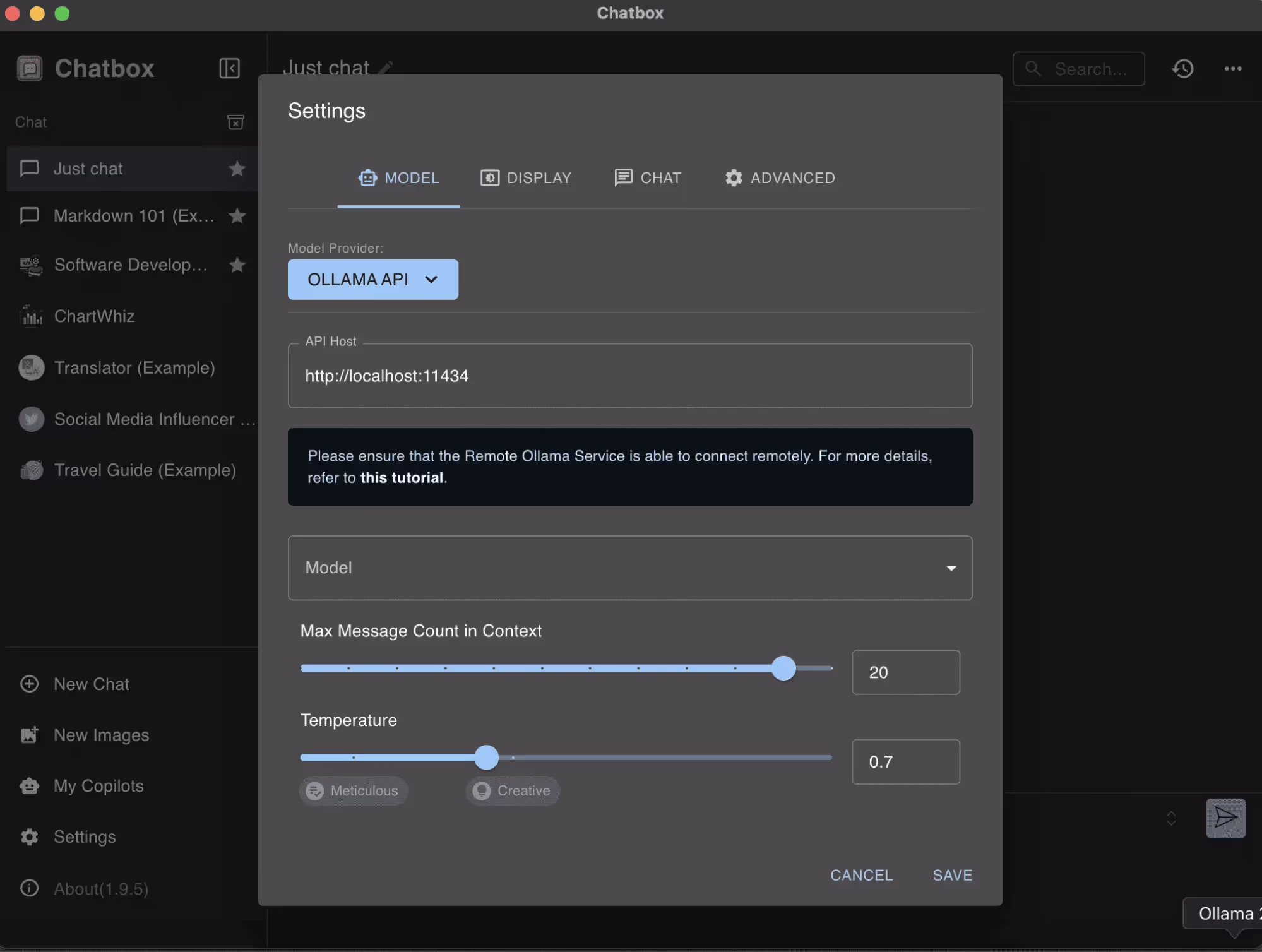
Task: Click the expand input up-down arrows icon
Action: (1171, 818)
